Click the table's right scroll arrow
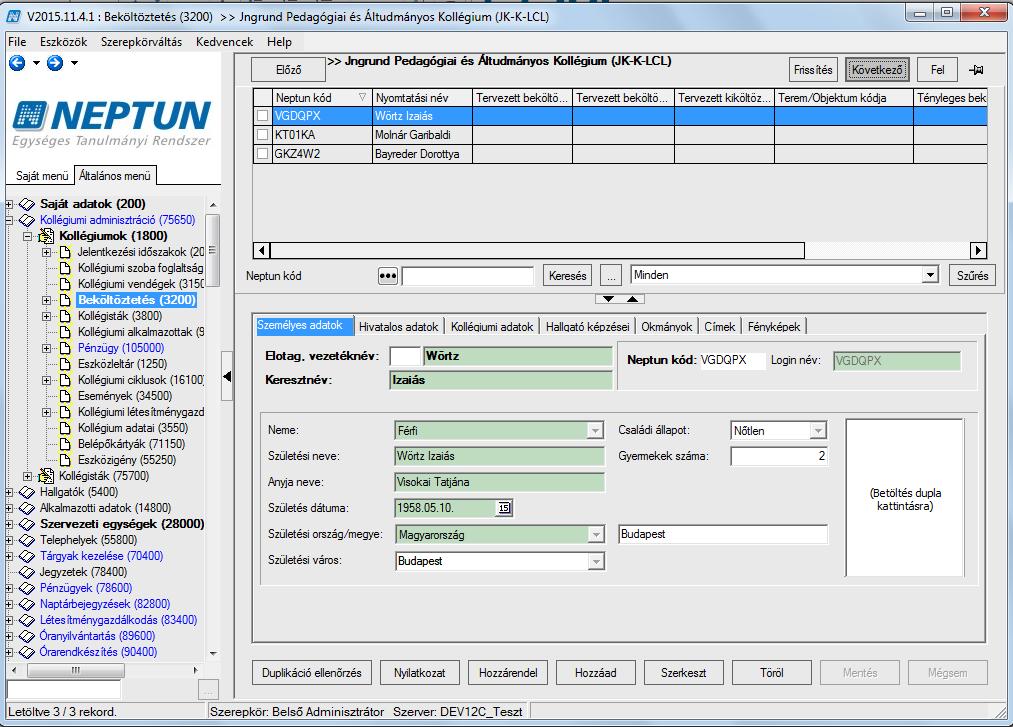The width and height of the screenshot is (1013, 727). tap(979, 250)
